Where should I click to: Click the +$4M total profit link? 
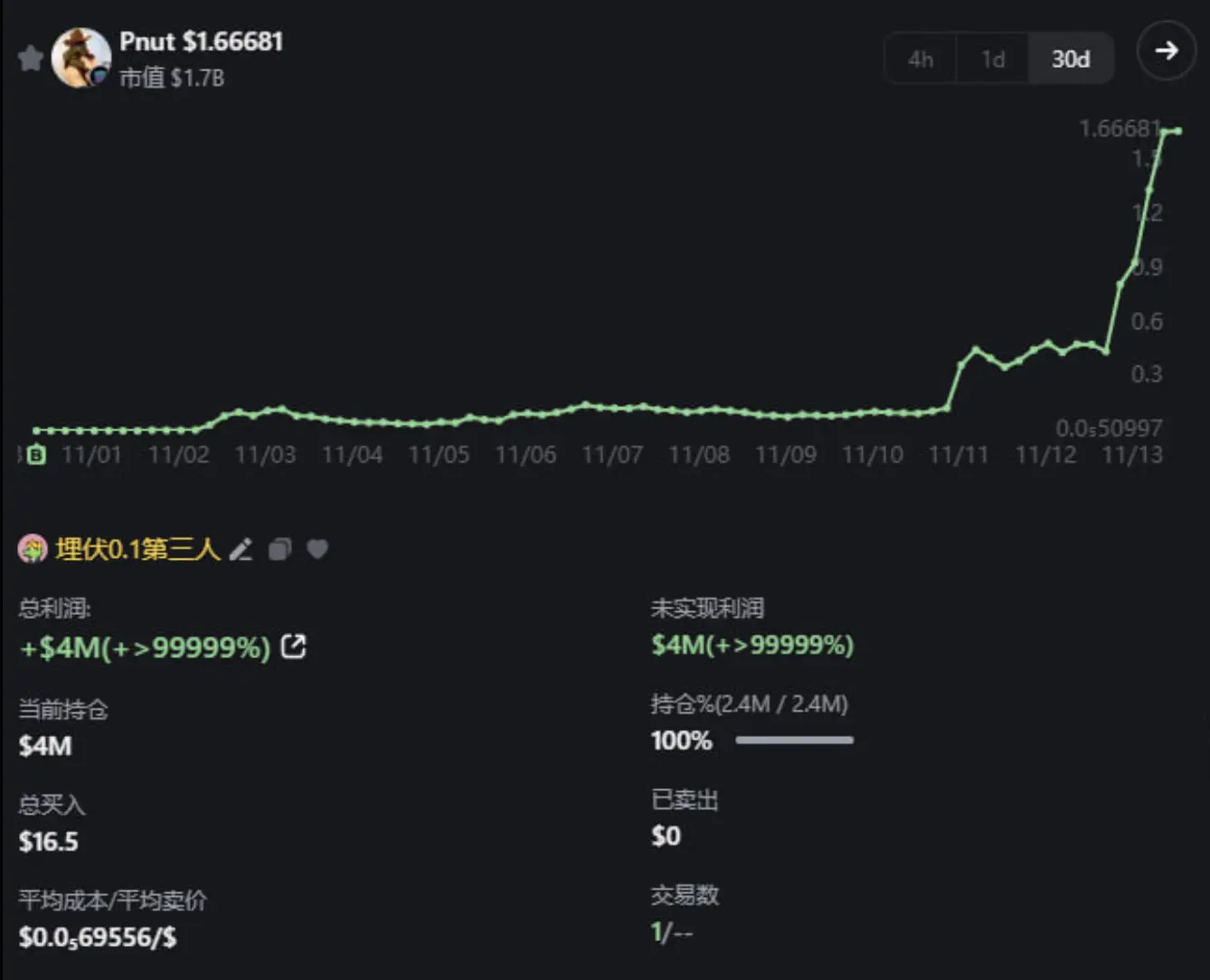coord(145,646)
